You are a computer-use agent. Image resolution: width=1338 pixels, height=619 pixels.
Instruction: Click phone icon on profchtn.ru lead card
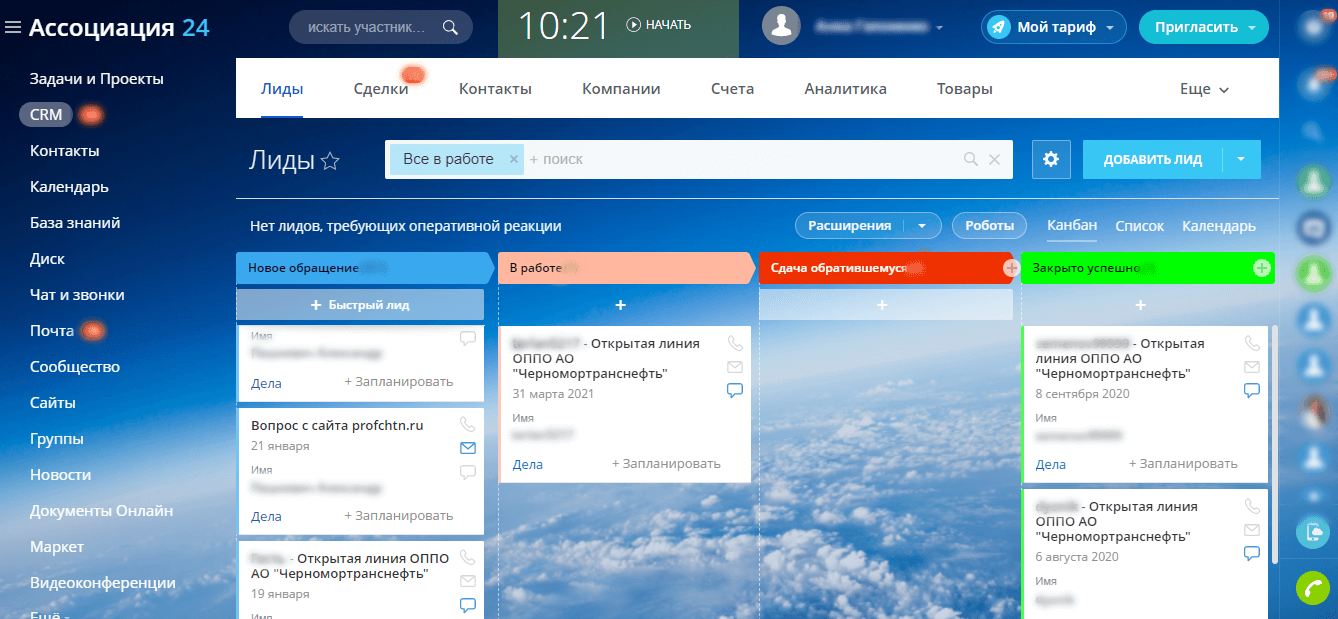point(468,424)
